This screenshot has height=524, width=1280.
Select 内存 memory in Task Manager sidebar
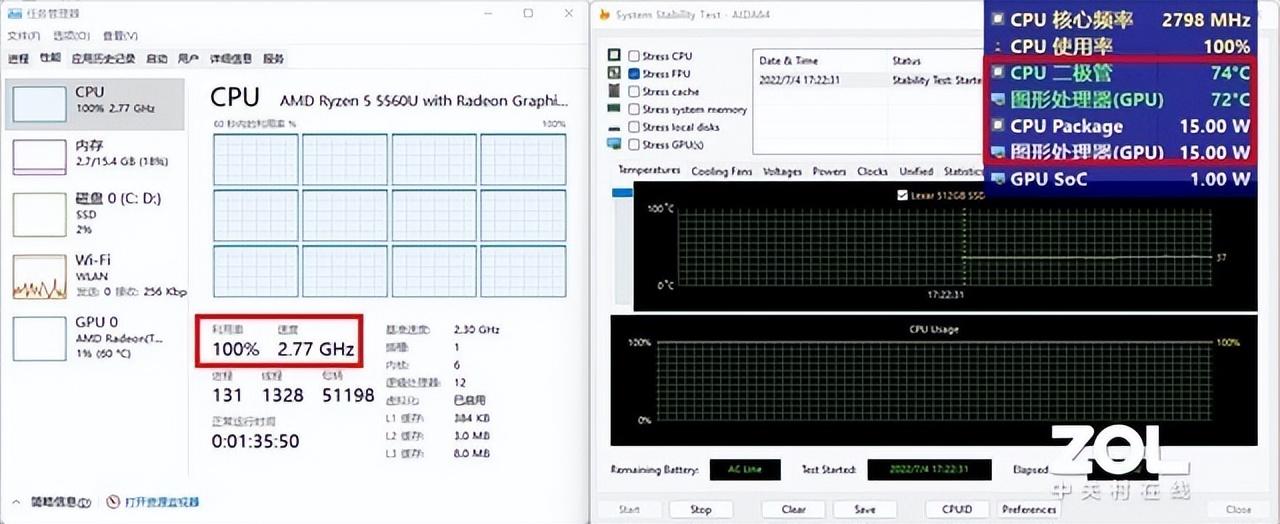point(95,157)
